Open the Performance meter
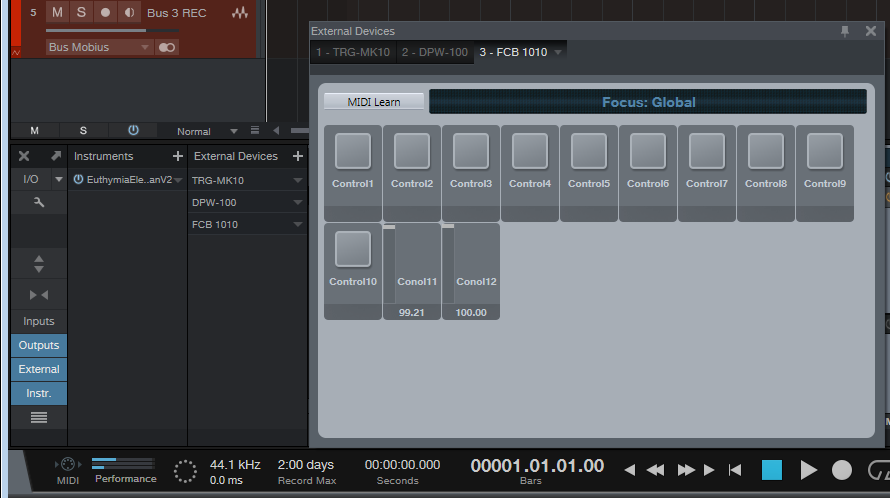This screenshot has height=498, width=890. click(123, 469)
